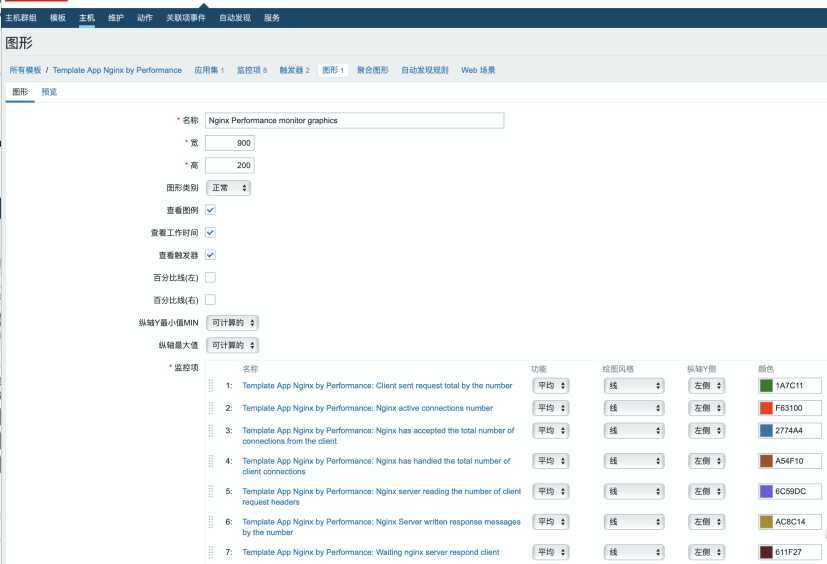827x564 pixels.
Task: Enable the 百分比线(左) checkbox
Action: pos(210,278)
